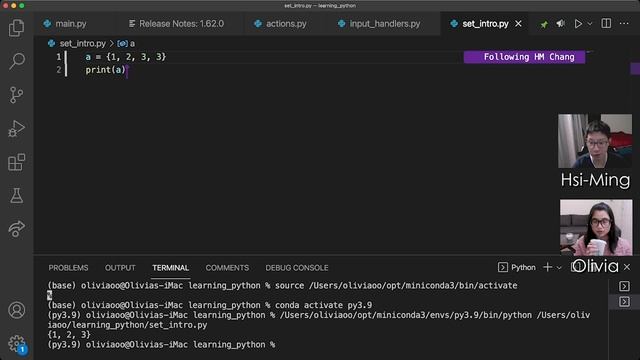Place cursor at end of print(a)
Screen dimensions: 640x360
coord(126,70)
